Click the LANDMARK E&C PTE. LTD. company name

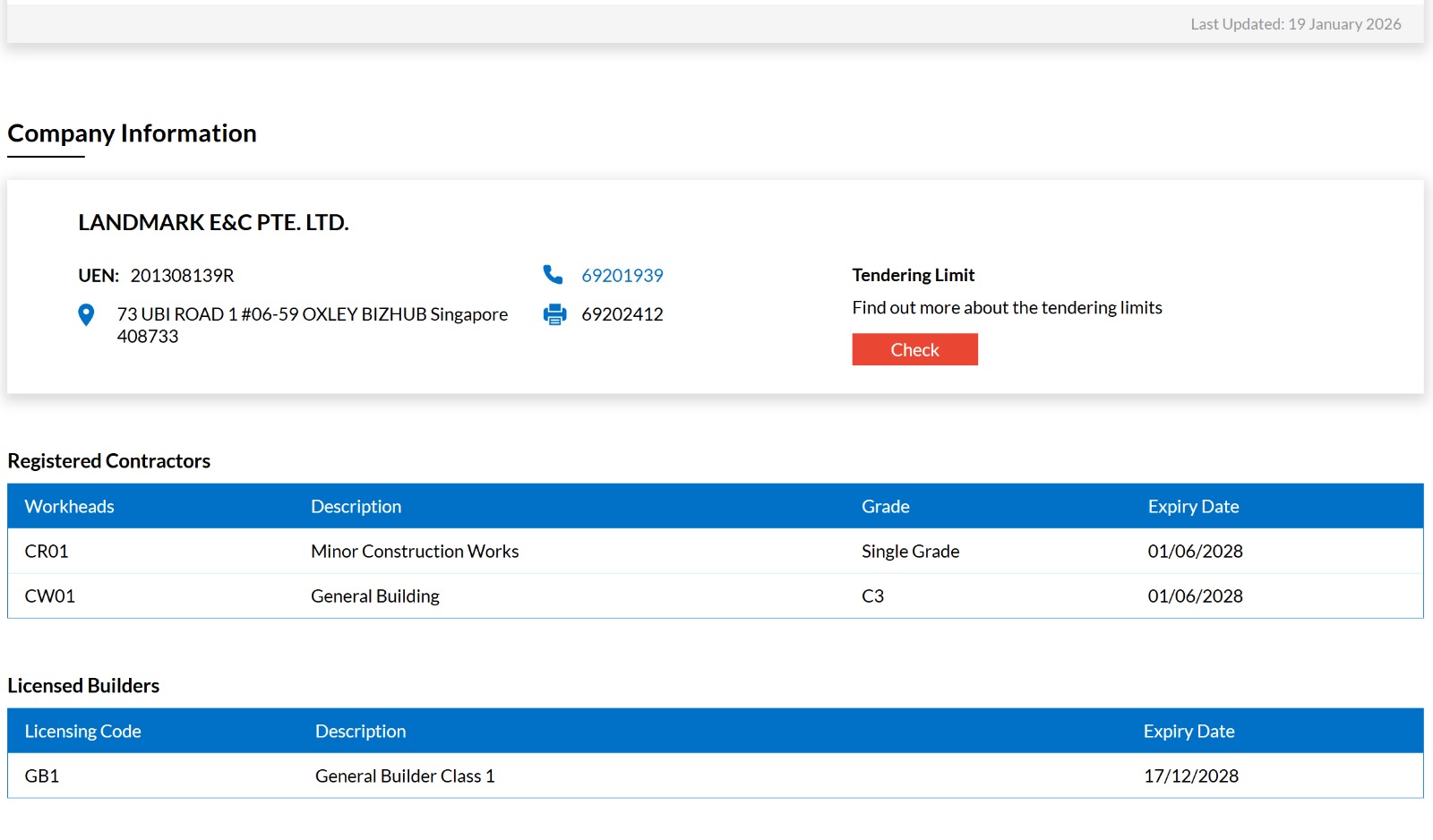pos(213,223)
